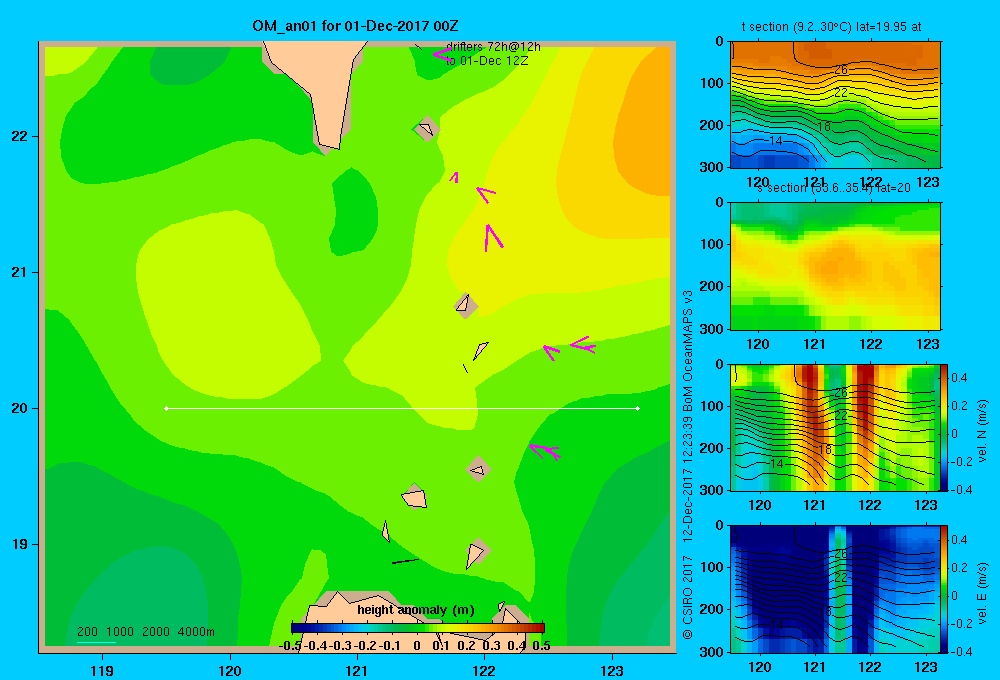Image resolution: width=1000 pixels, height=680 pixels.
Task: Click the 'height anomaly (m)' label
Action: (416, 610)
